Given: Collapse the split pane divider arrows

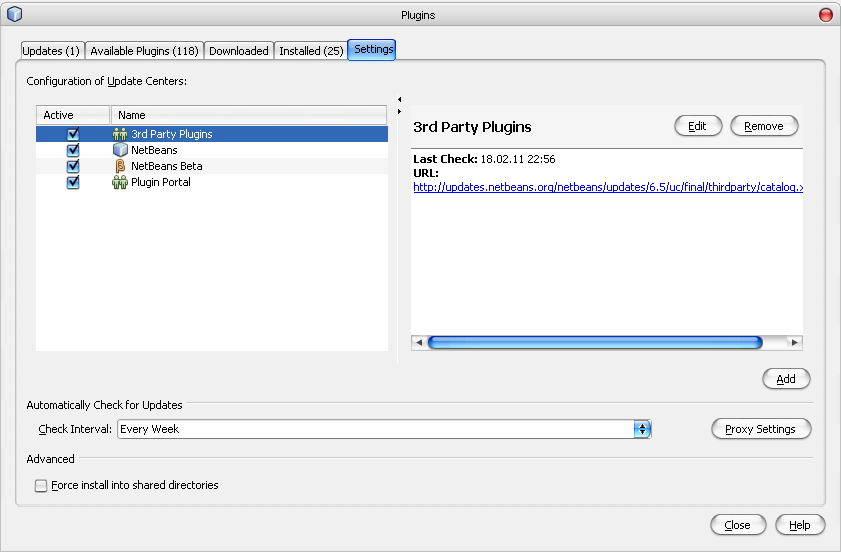Looking at the screenshot, I should point(399,99).
